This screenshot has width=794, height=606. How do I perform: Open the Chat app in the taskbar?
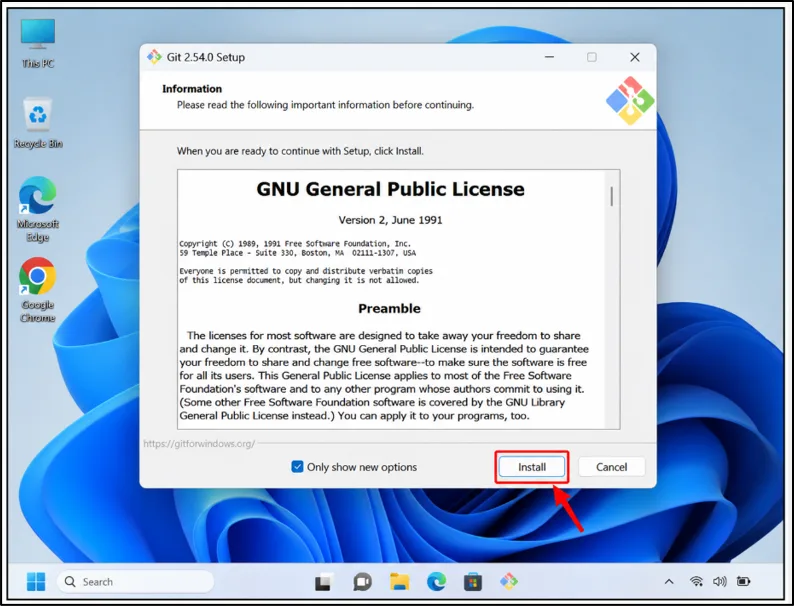362,582
